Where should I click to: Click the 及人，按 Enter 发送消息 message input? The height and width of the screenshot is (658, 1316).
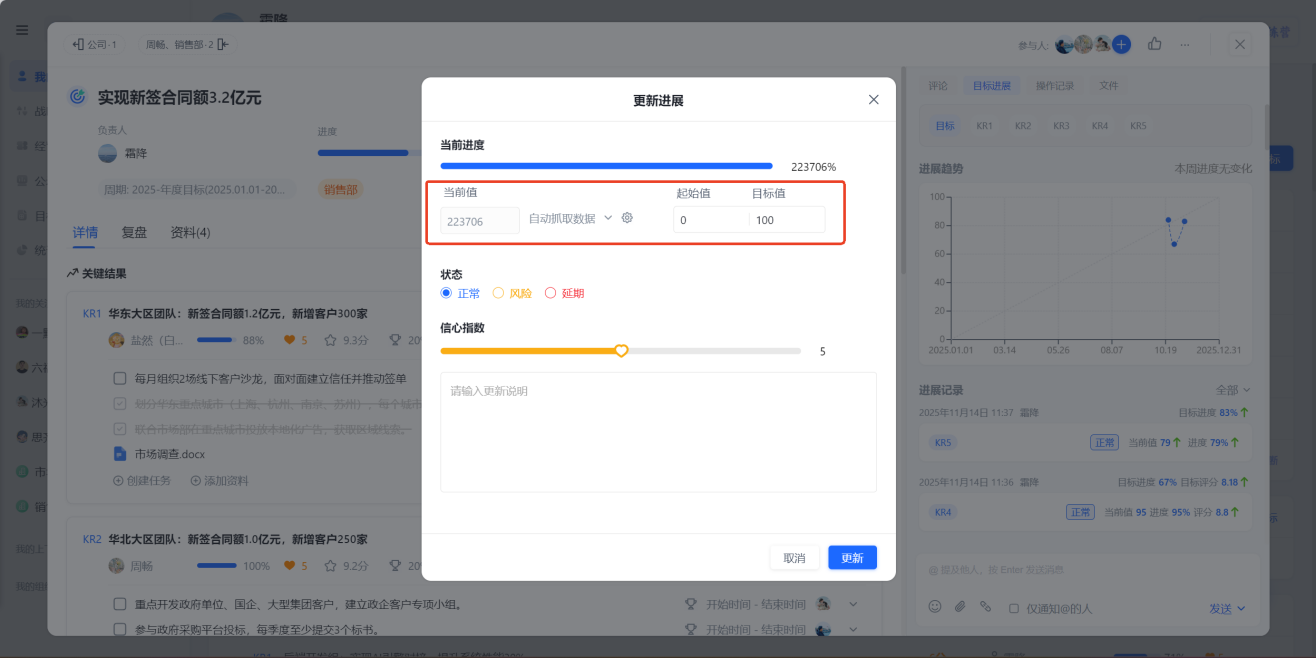coord(1086,570)
